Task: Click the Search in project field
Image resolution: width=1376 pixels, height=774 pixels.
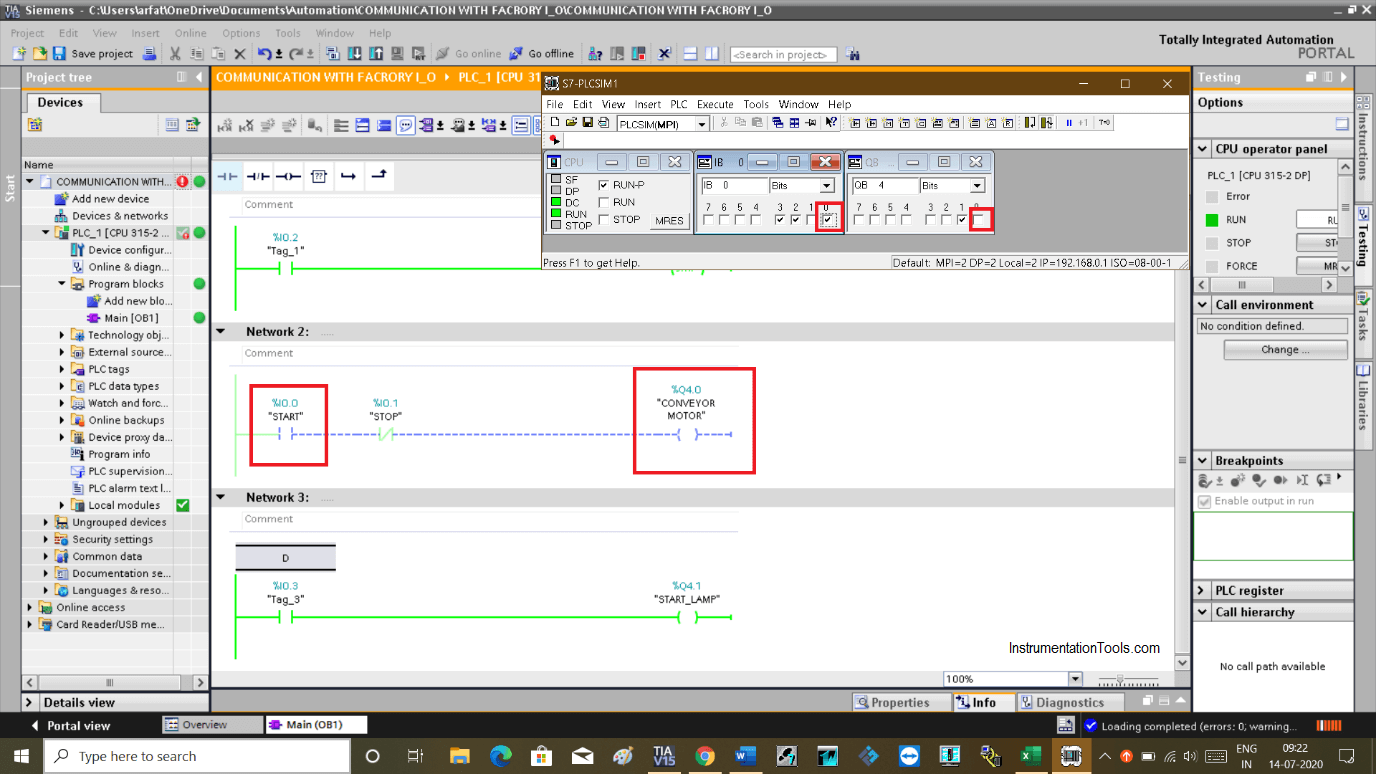Action: point(783,54)
